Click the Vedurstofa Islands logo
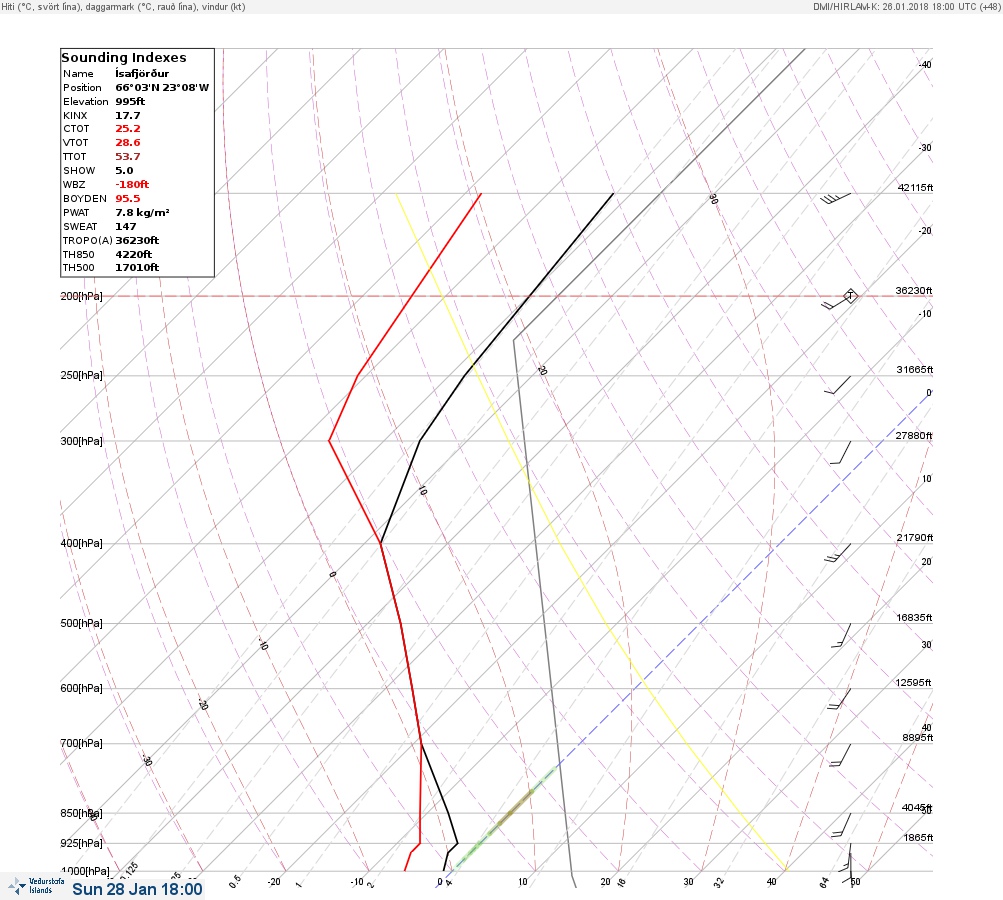Image resolution: width=1003 pixels, height=900 pixels. coord(36,886)
